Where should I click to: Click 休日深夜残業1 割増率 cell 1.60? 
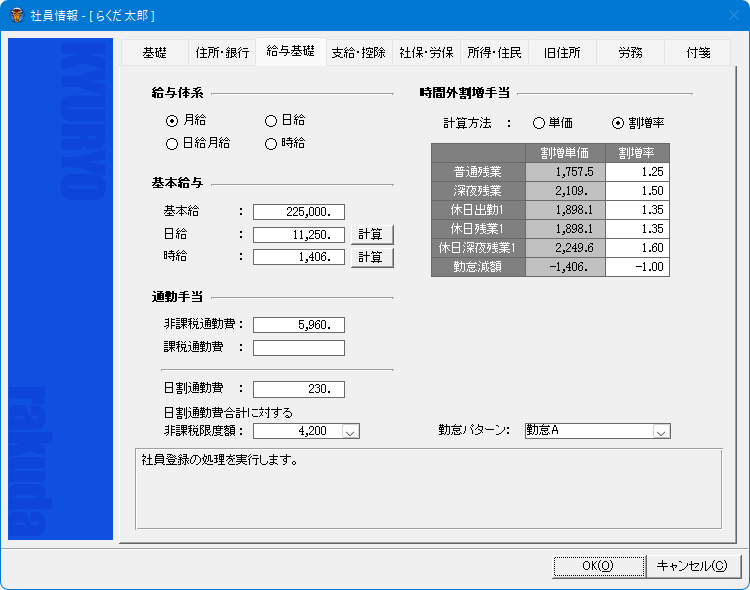[637, 248]
